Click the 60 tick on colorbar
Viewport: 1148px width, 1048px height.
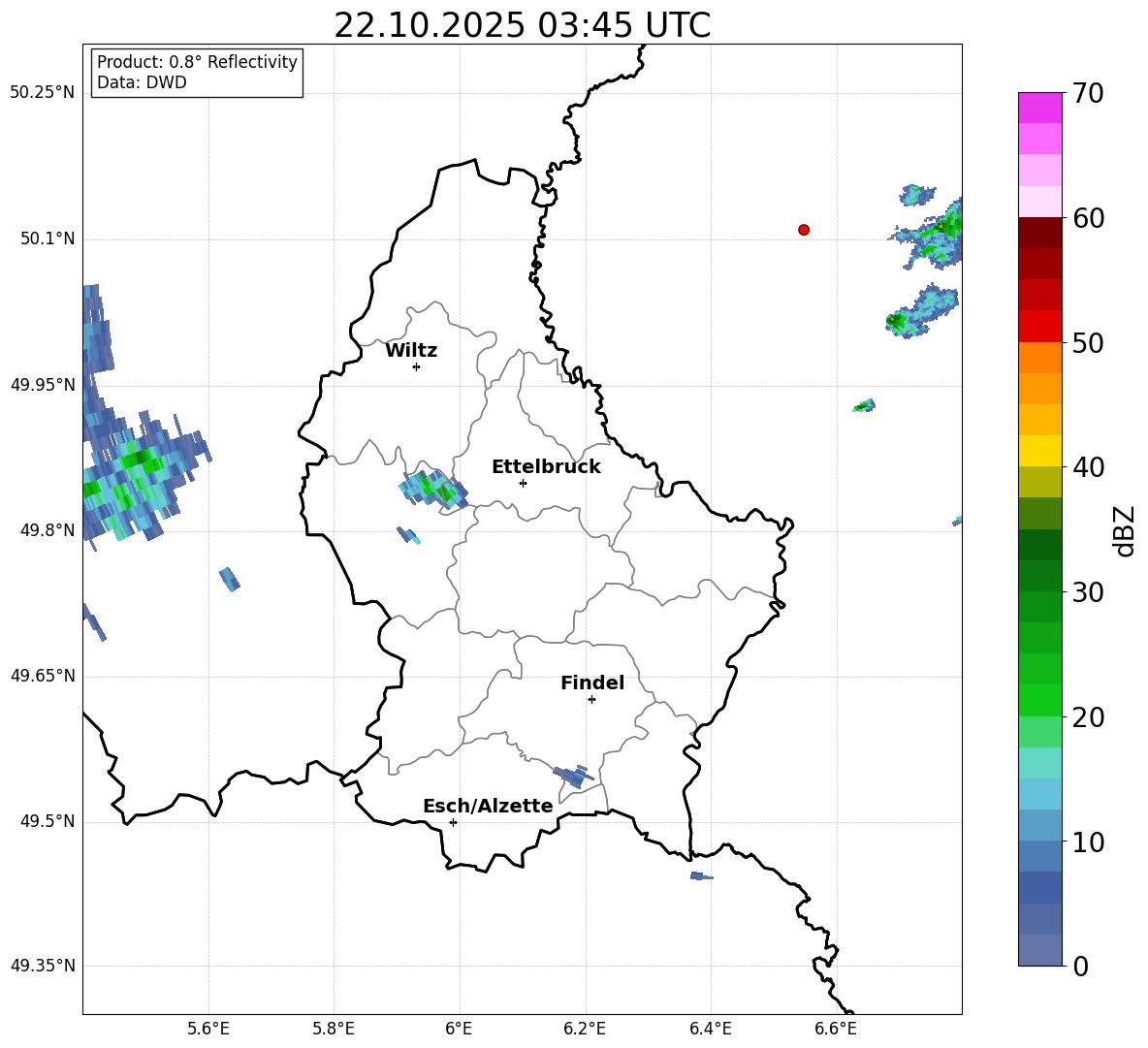click(1088, 218)
